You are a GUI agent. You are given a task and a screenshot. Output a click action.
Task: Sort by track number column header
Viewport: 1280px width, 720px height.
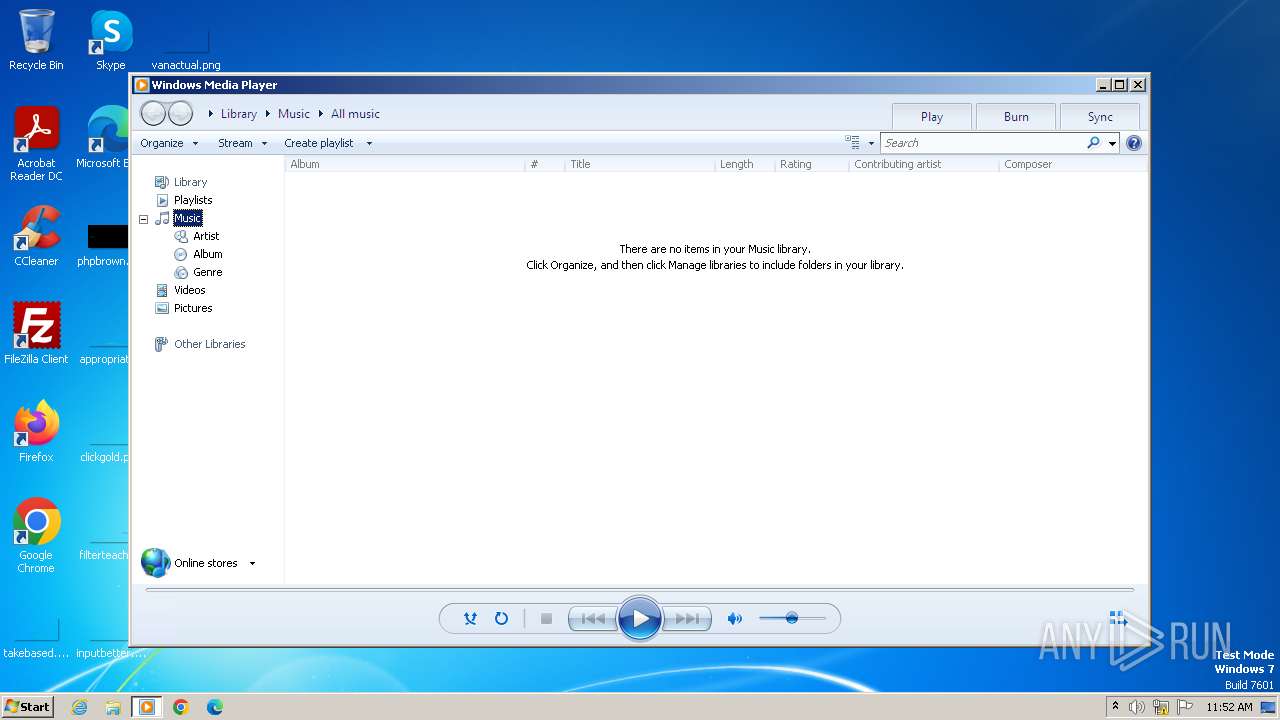544,164
